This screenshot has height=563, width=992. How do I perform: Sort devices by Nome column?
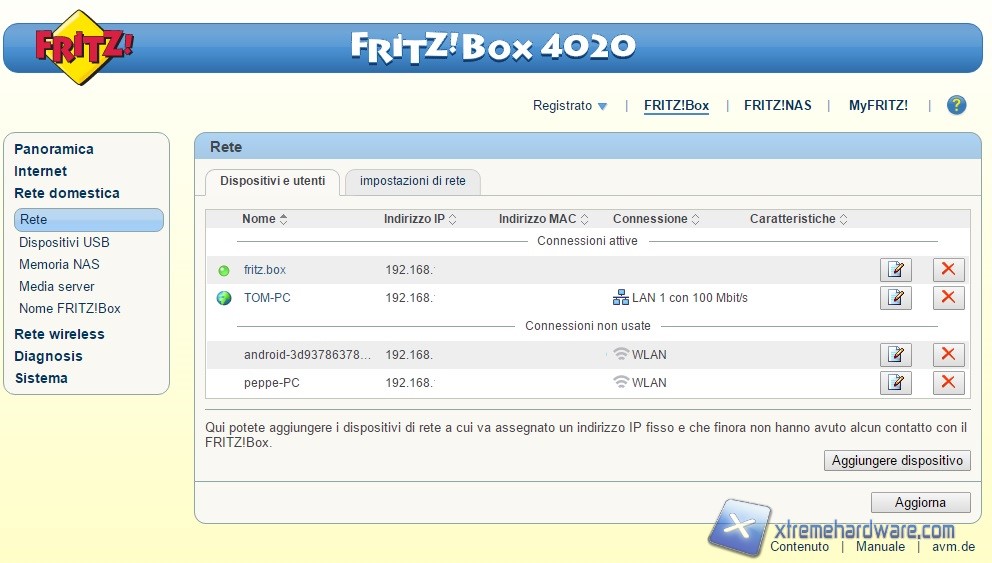click(264, 219)
